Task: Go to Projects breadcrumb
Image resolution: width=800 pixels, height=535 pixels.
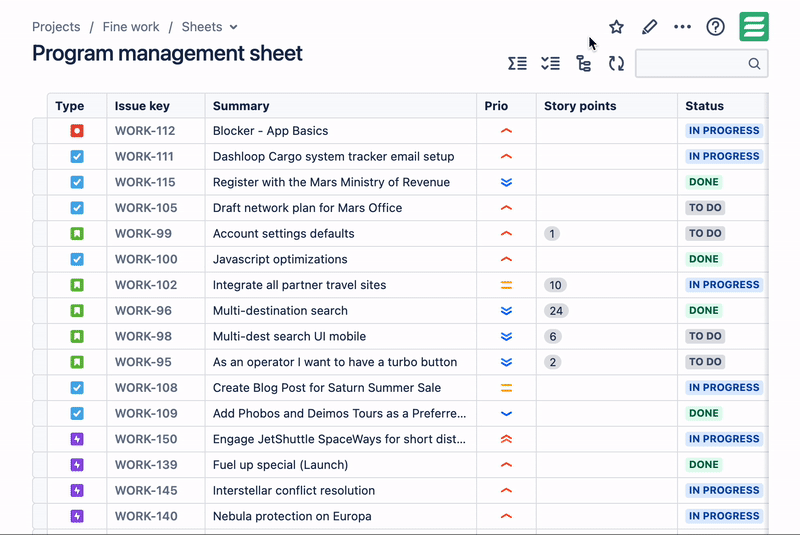Action: pos(56,27)
